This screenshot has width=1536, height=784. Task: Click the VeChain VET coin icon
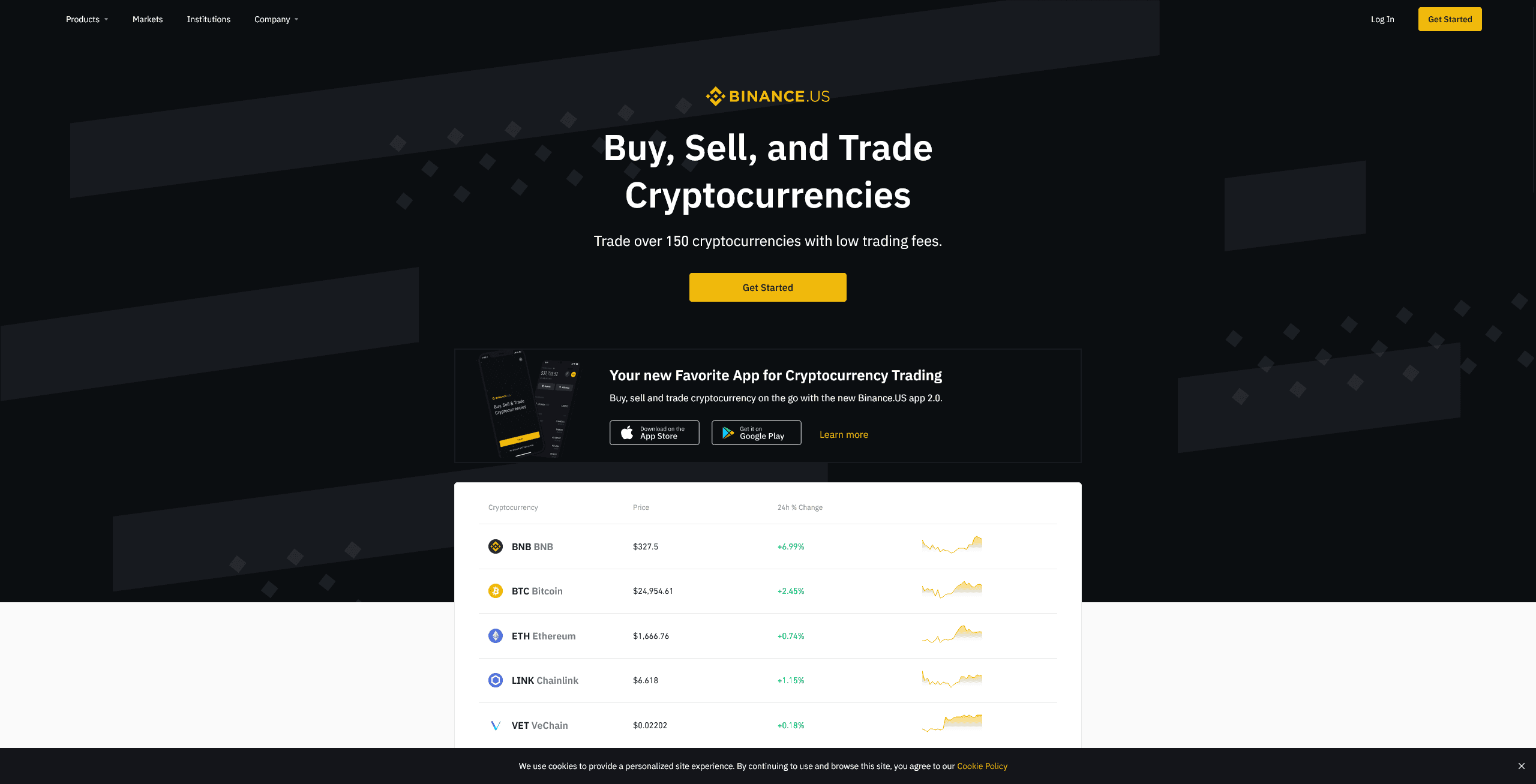pos(494,724)
